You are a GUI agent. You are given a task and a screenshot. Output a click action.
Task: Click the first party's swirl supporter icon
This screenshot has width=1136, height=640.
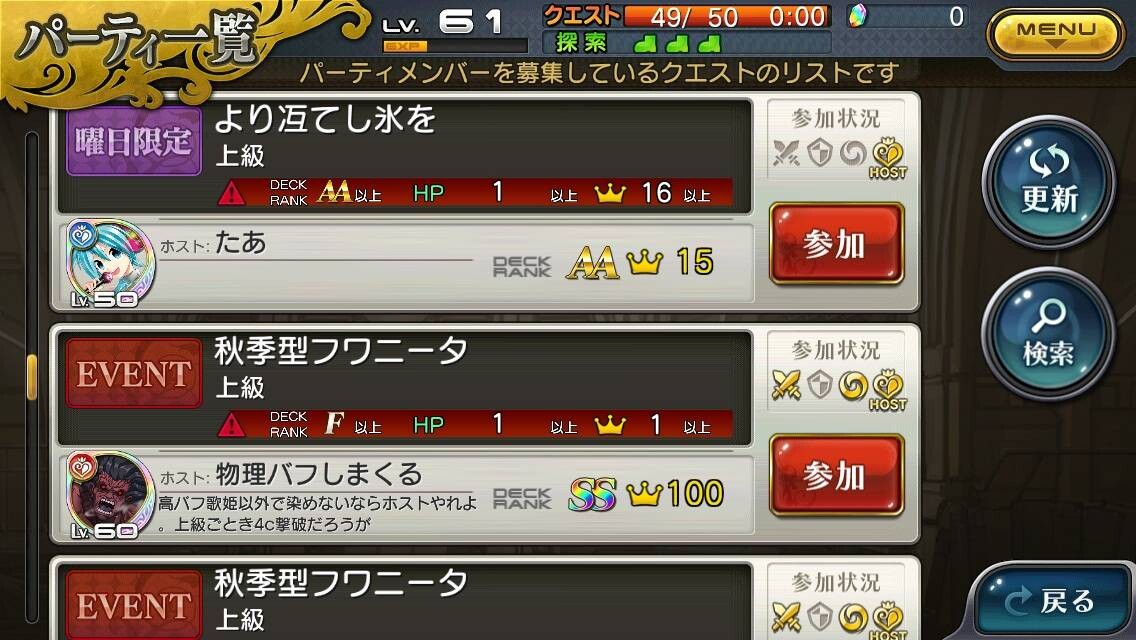(x=853, y=153)
